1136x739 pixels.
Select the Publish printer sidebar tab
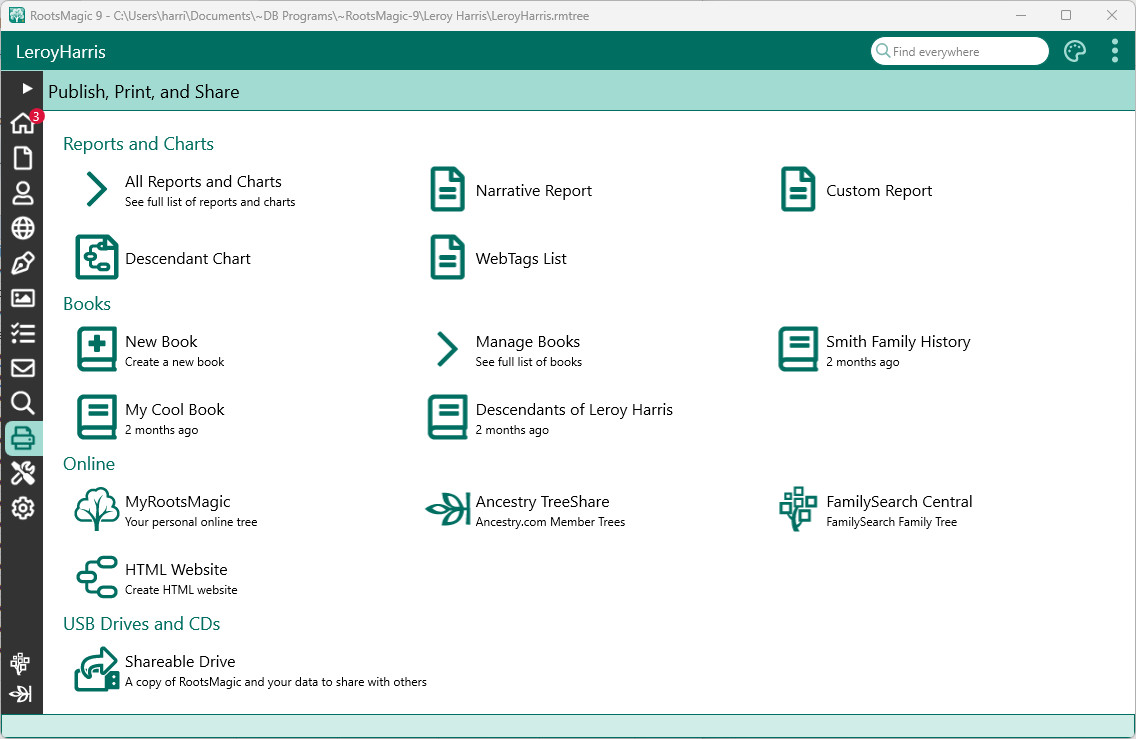[22, 438]
